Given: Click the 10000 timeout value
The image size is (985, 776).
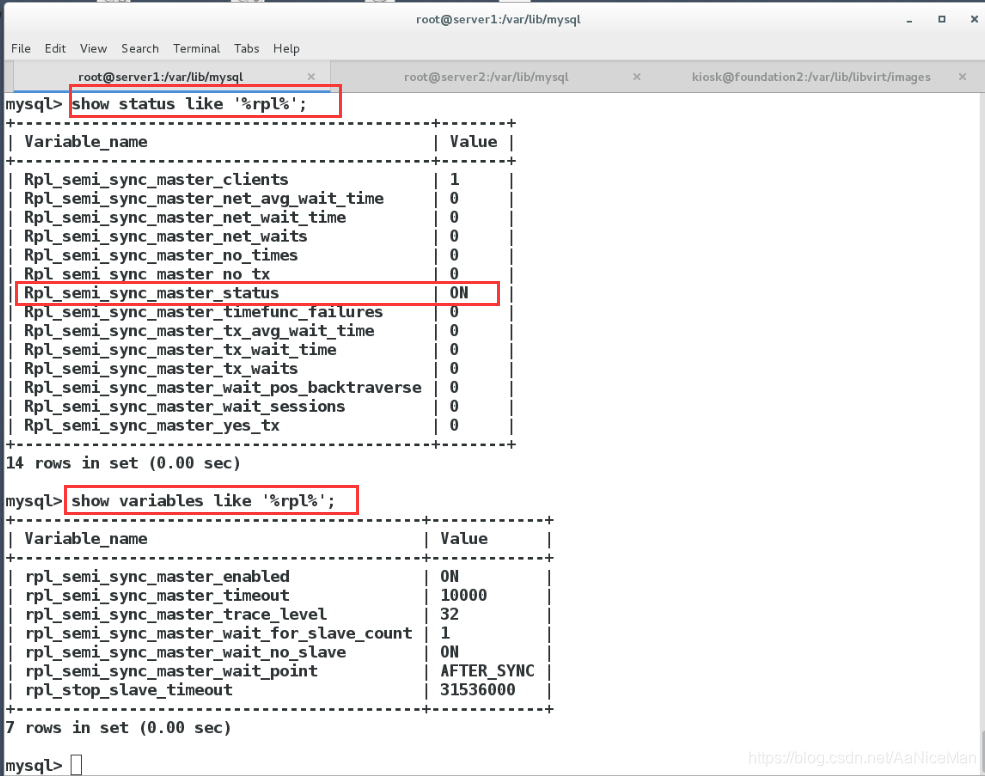Looking at the screenshot, I should (464, 595).
